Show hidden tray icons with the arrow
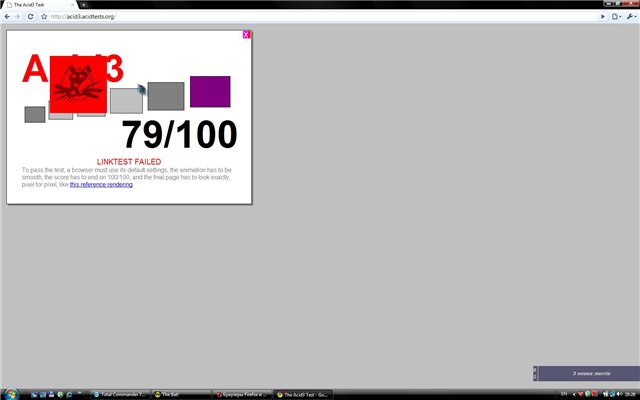640x400 pixels. tap(574, 394)
